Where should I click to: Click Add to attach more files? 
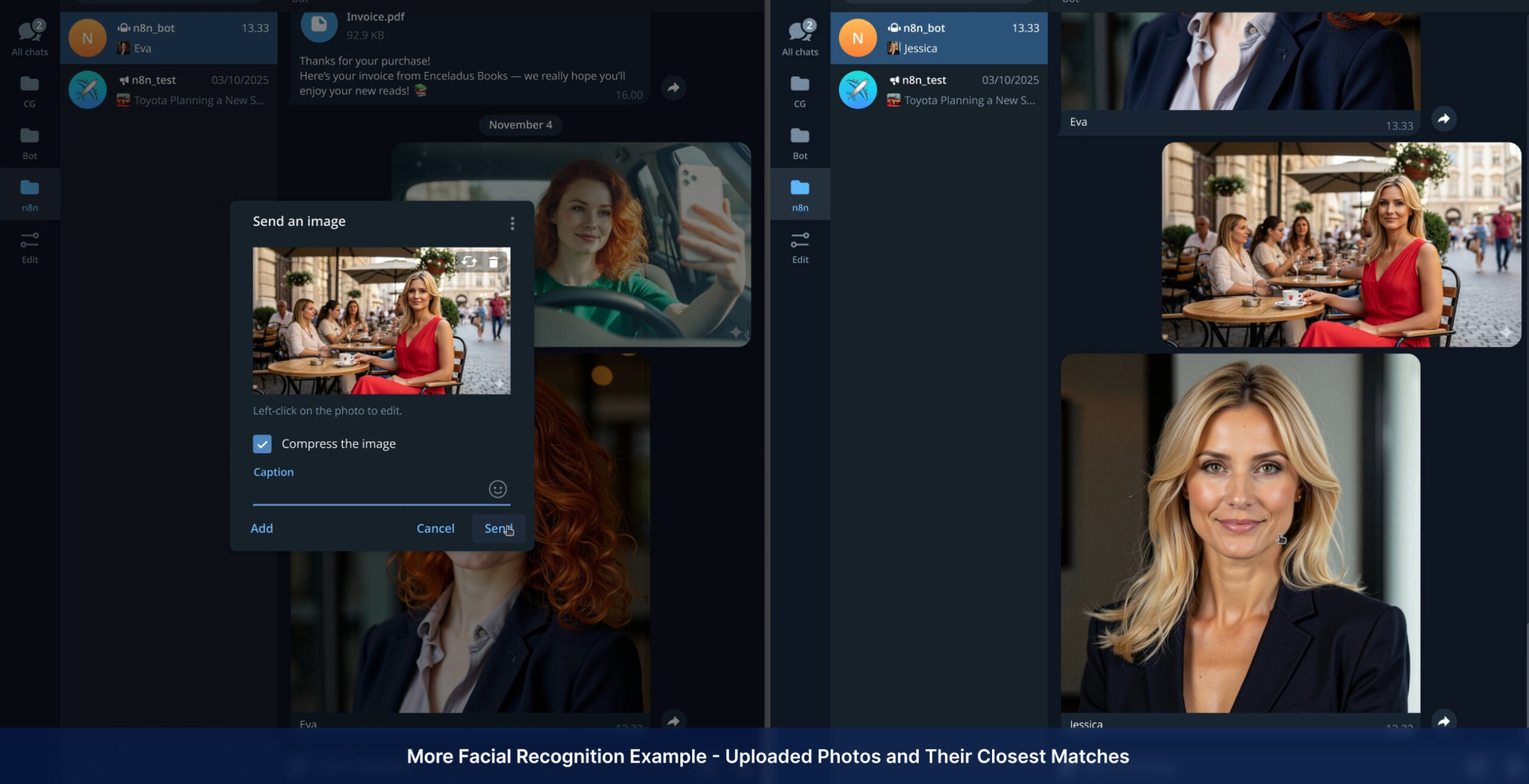[x=262, y=528]
